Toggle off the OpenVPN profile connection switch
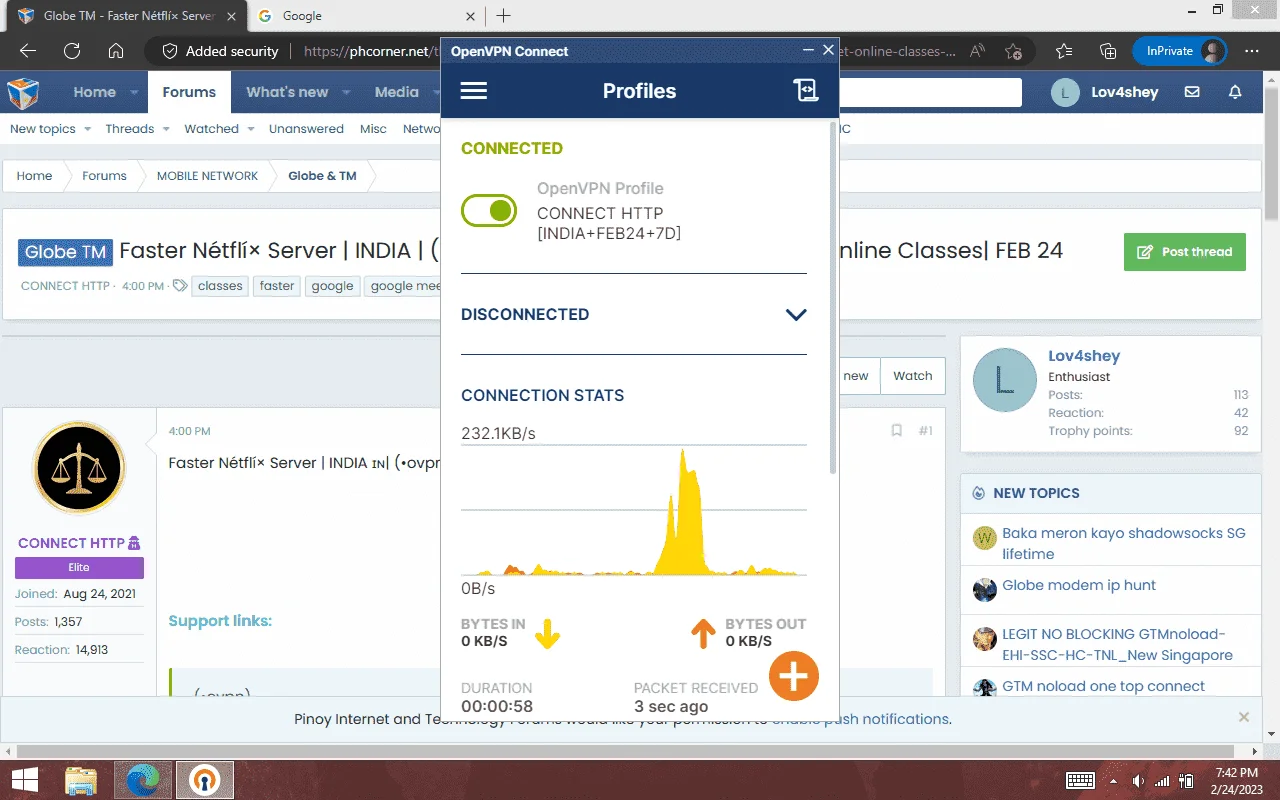The image size is (1280, 800). [489, 210]
